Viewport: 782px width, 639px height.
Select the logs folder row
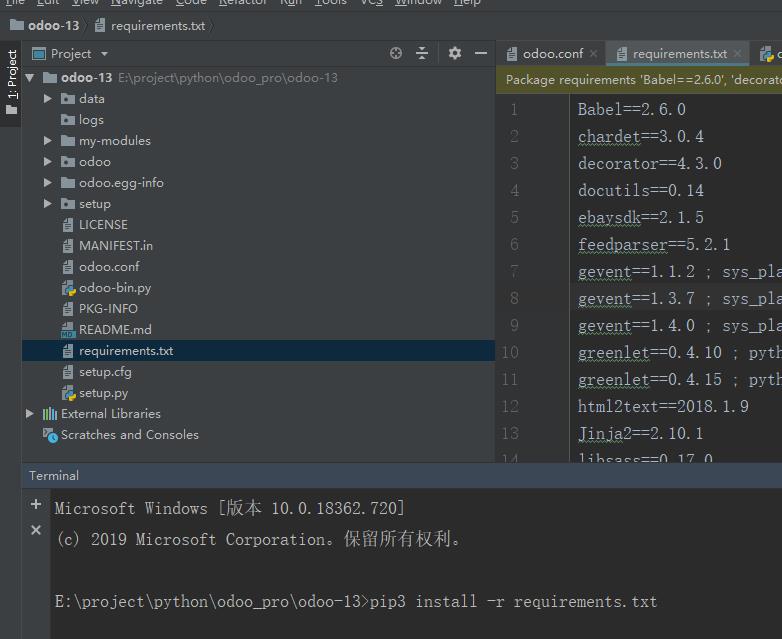(x=258, y=120)
